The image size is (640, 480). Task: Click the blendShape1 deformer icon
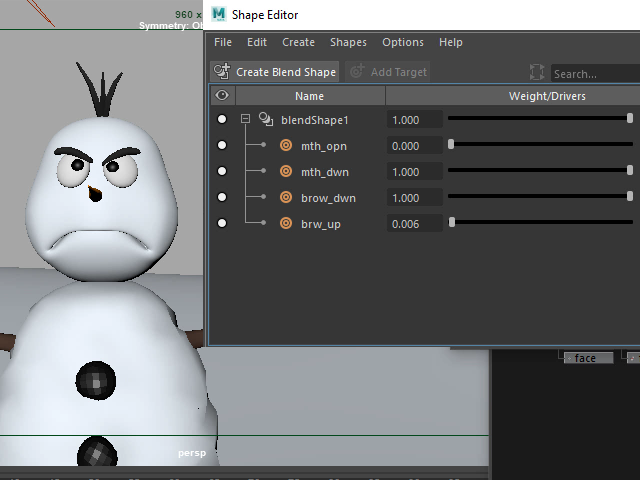point(266,119)
